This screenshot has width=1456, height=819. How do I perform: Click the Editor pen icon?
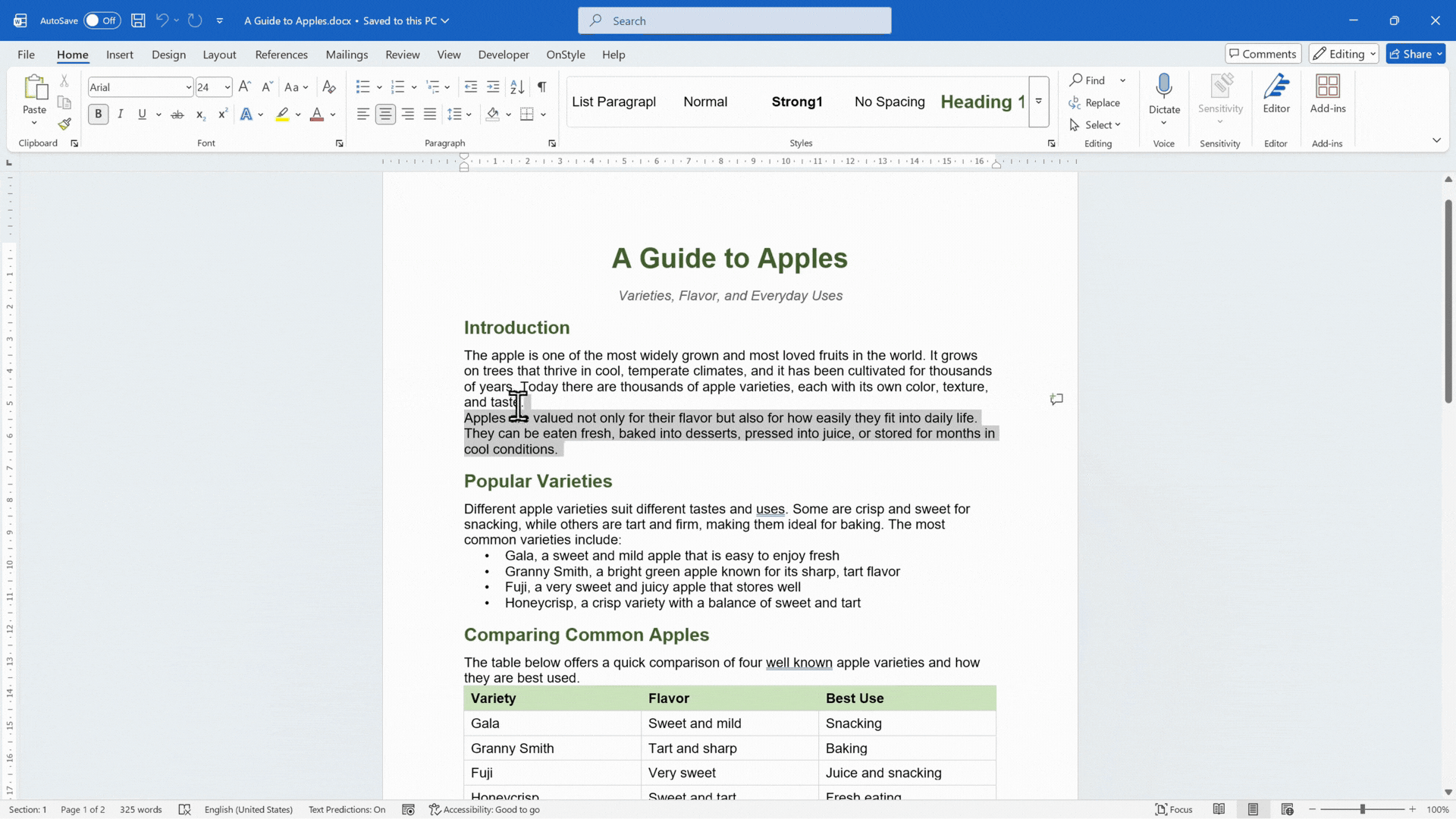tap(1276, 86)
